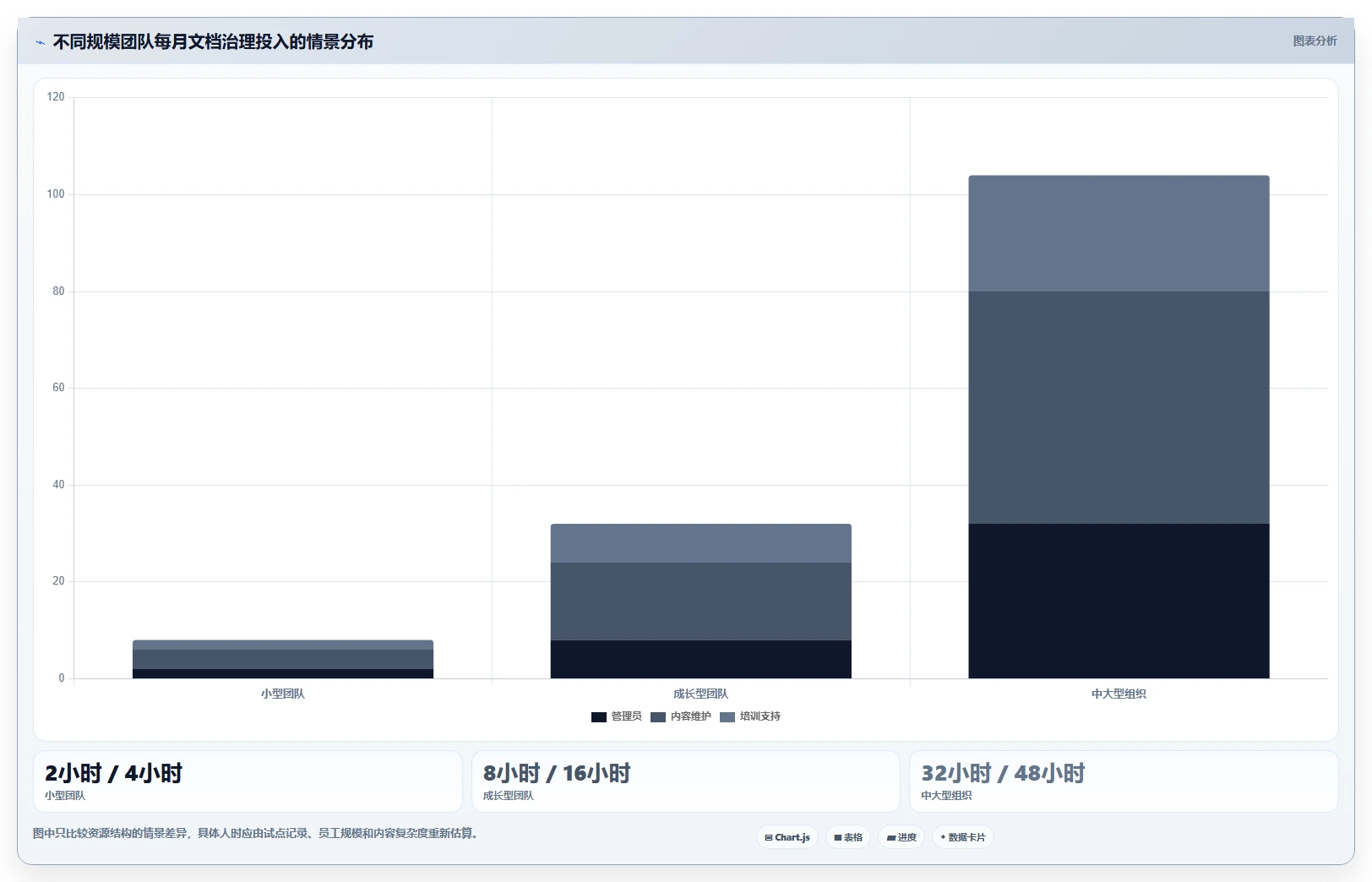Click the 图表分析 label in the header
Viewport: 1372px width, 882px height.
click(x=1315, y=41)
